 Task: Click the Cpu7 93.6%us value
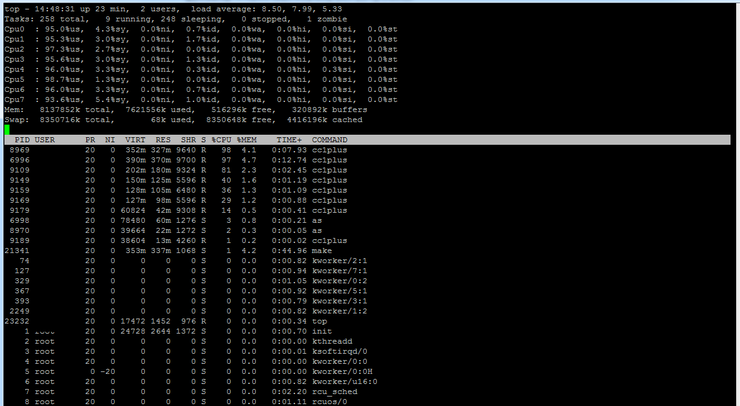(x=62, y=100)
